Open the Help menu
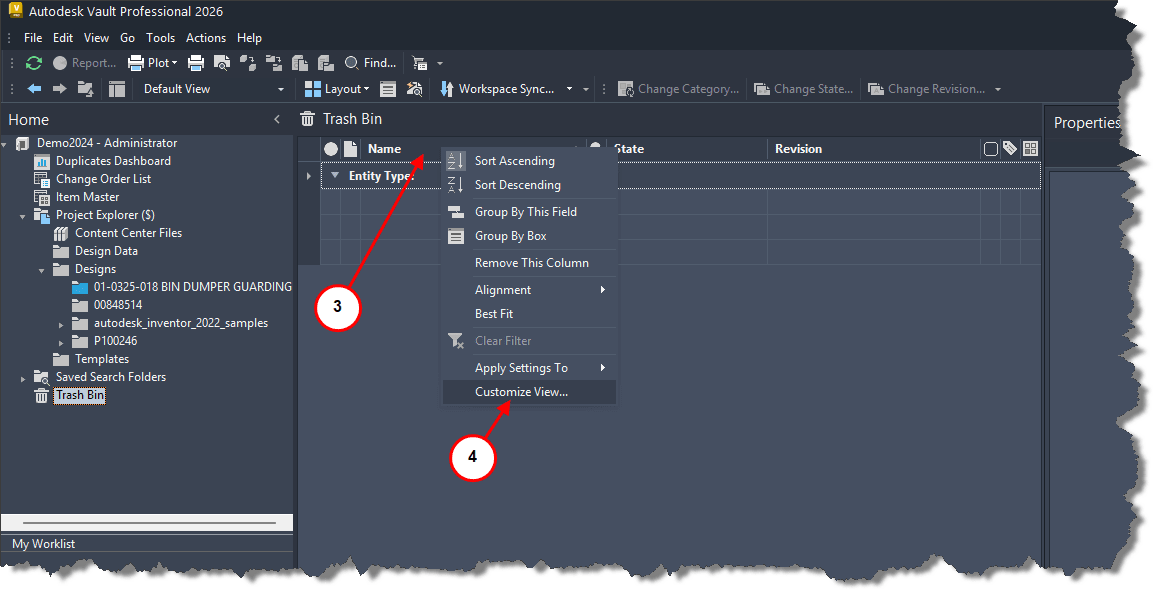 pos(249,38)
